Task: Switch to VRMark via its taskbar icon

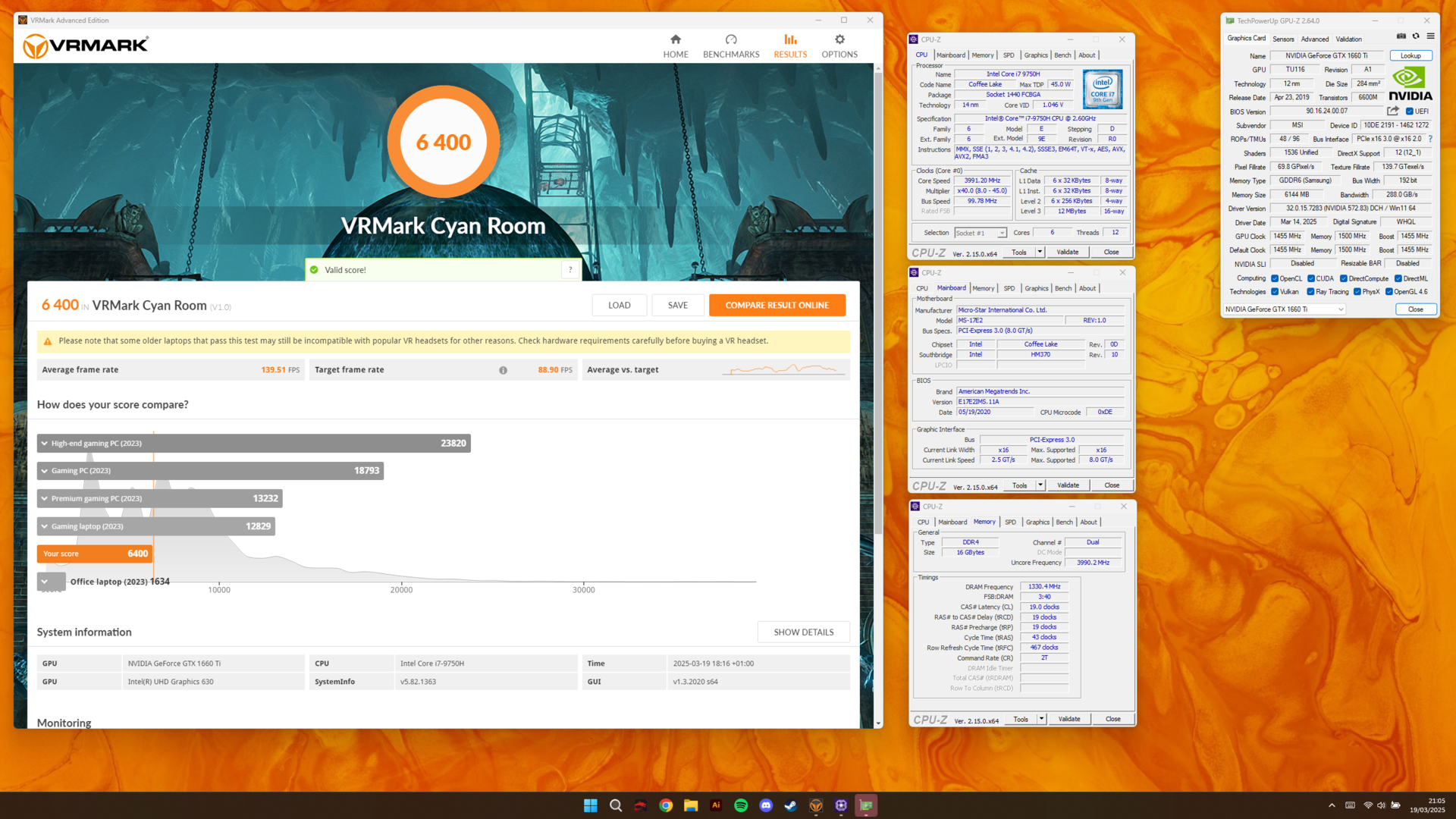Action: tap(816, 805)
